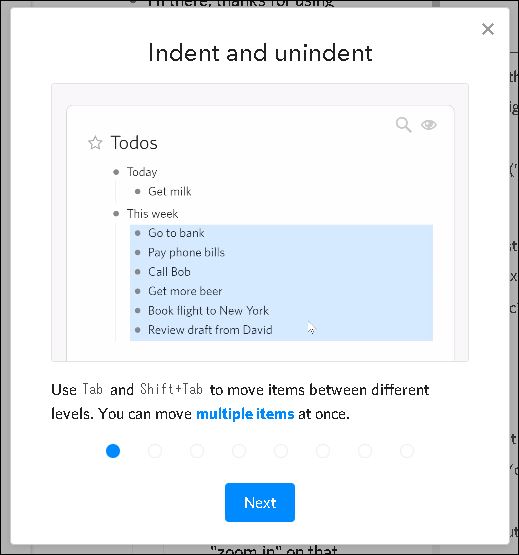Open the multiple items link
This screenshot has width=519, height=555.
pos(245,414)
